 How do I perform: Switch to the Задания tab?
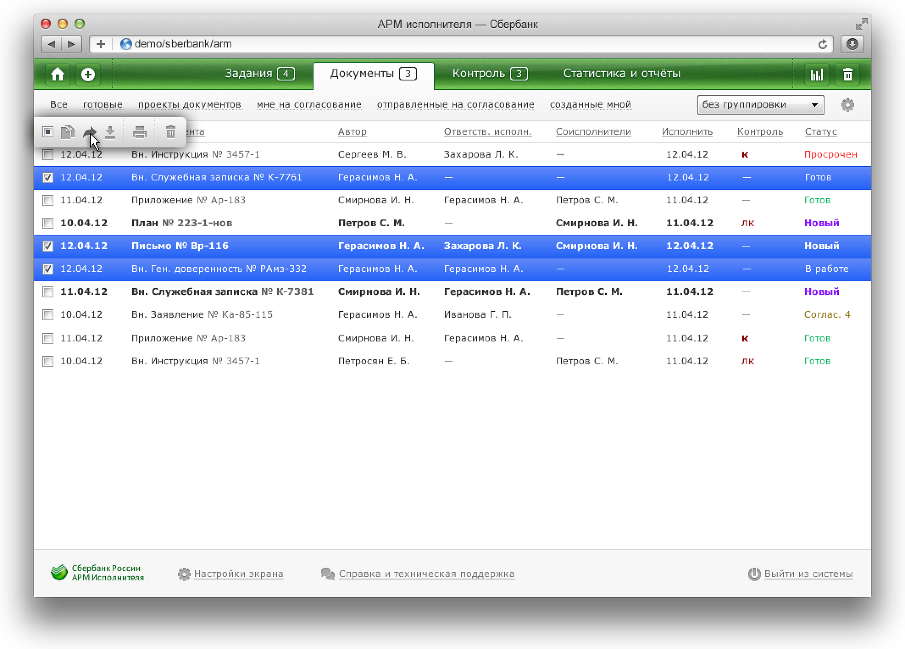[x=259, y=74]
